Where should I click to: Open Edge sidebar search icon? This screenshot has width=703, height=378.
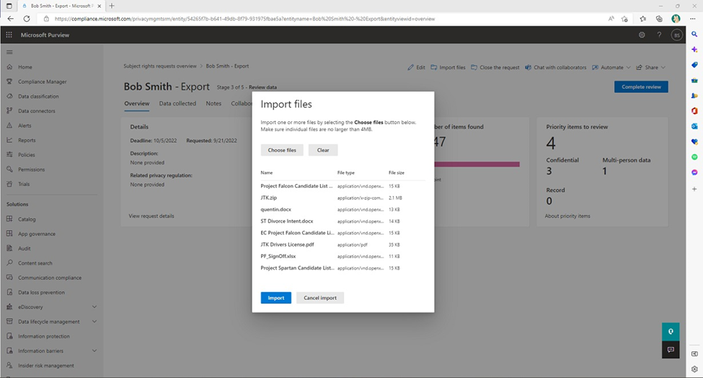[694, 34]
